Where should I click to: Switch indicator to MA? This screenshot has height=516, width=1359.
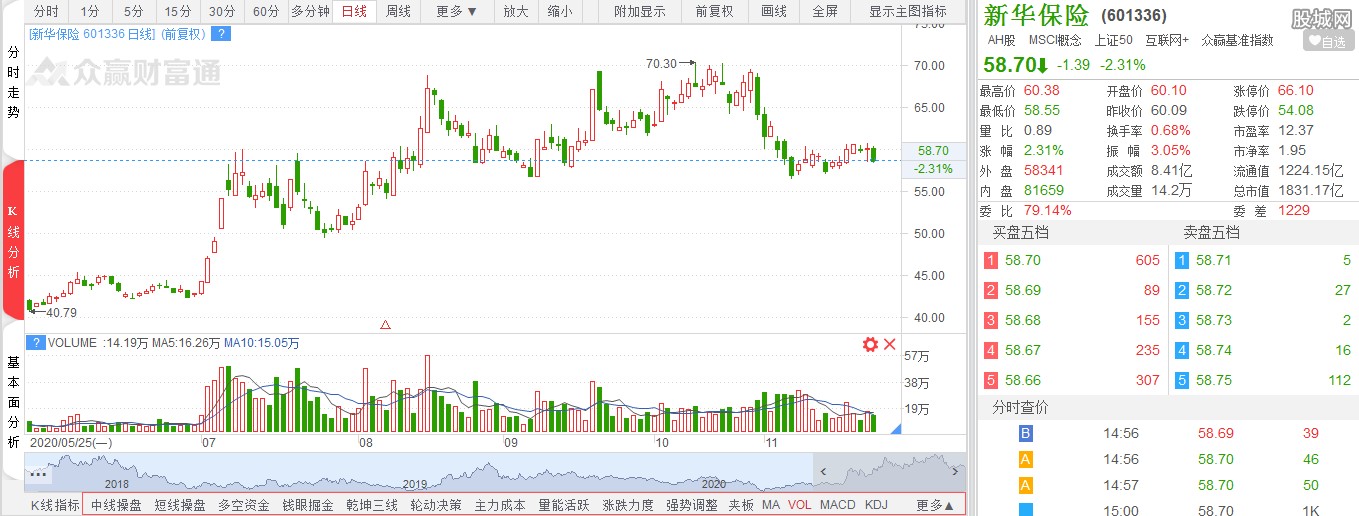coord(771,505)
